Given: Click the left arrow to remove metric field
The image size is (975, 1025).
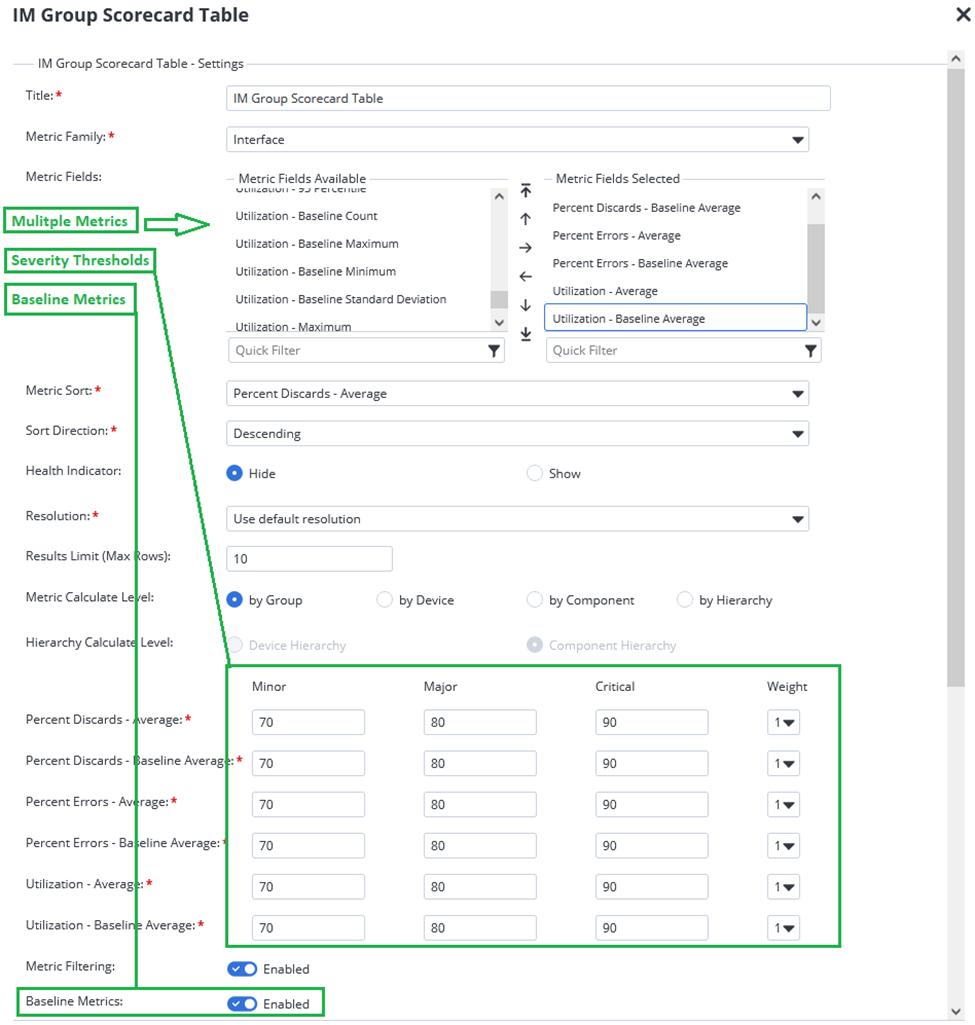Looking at the screenshot, I should pyautogui.click(x=526, y=277).
